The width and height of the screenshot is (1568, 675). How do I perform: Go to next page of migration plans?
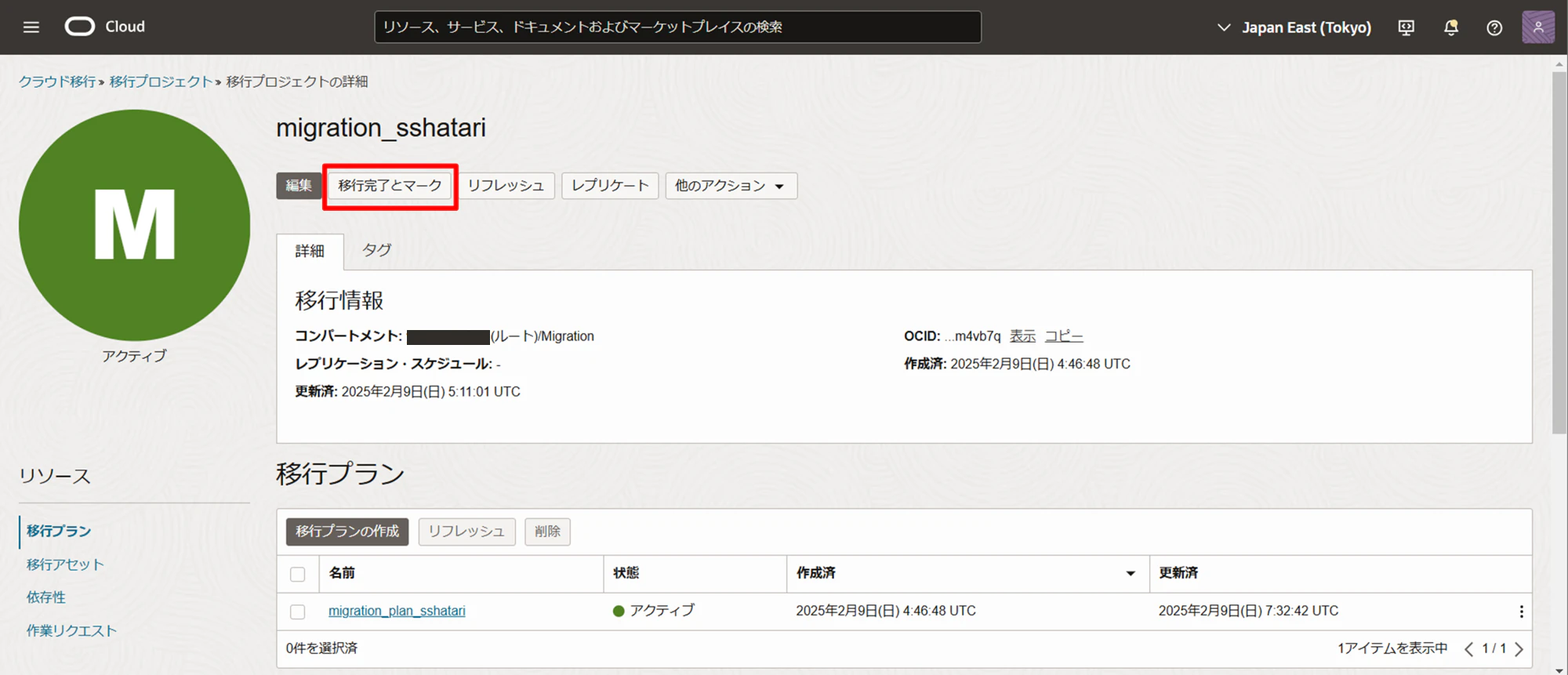coord(1519,648)
